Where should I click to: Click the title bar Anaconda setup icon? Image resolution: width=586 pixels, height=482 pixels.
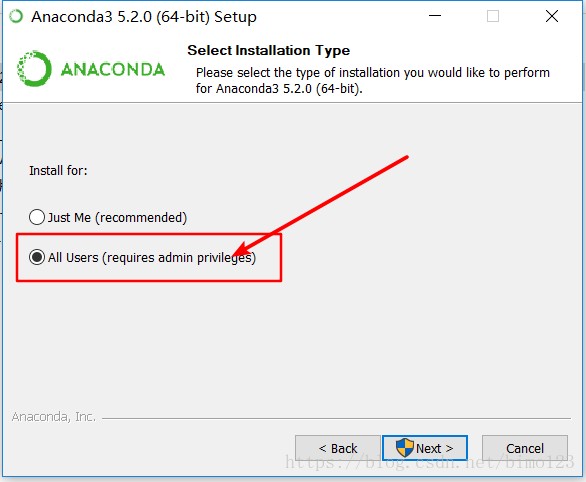click(x=16, y=16)
